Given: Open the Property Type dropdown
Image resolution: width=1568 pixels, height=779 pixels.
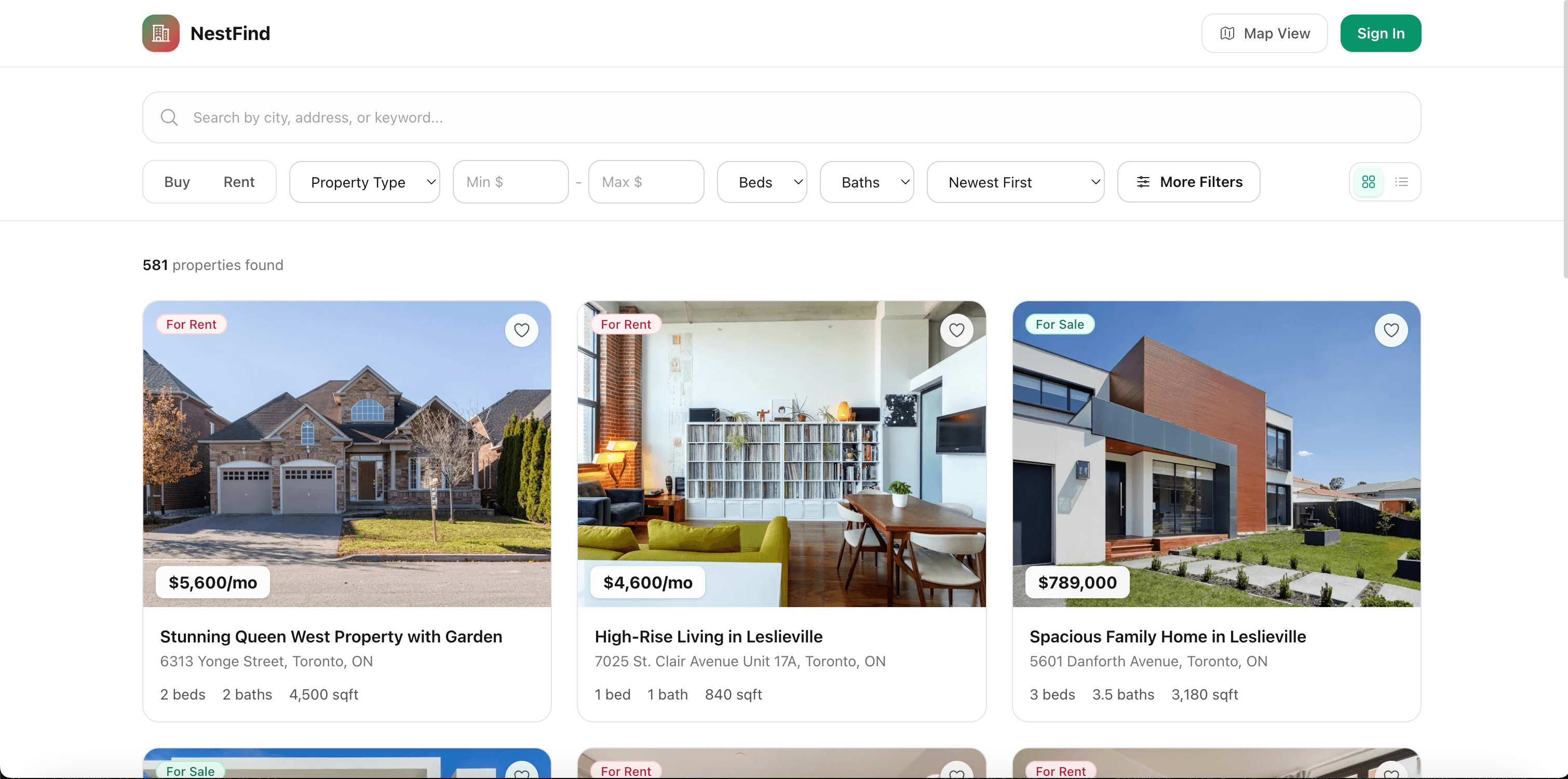Looking at the screenshot, I should point(364,181).
